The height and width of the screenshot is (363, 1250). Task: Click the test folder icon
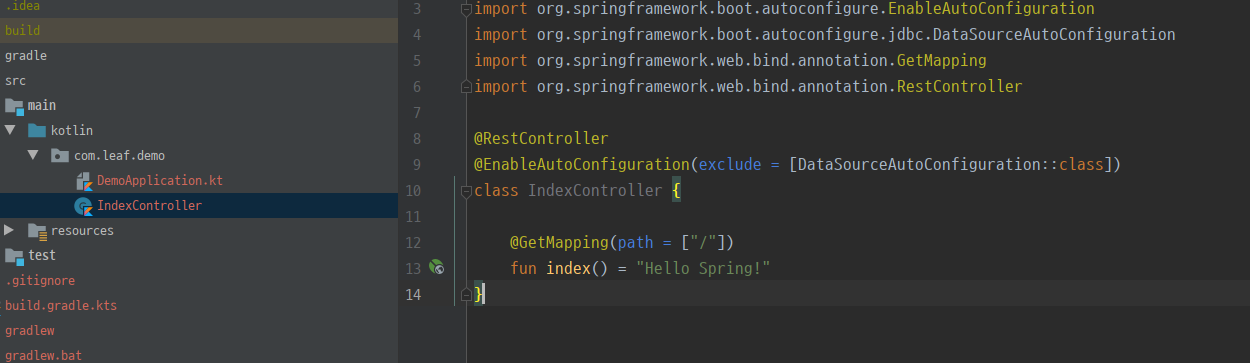[14, 256]
